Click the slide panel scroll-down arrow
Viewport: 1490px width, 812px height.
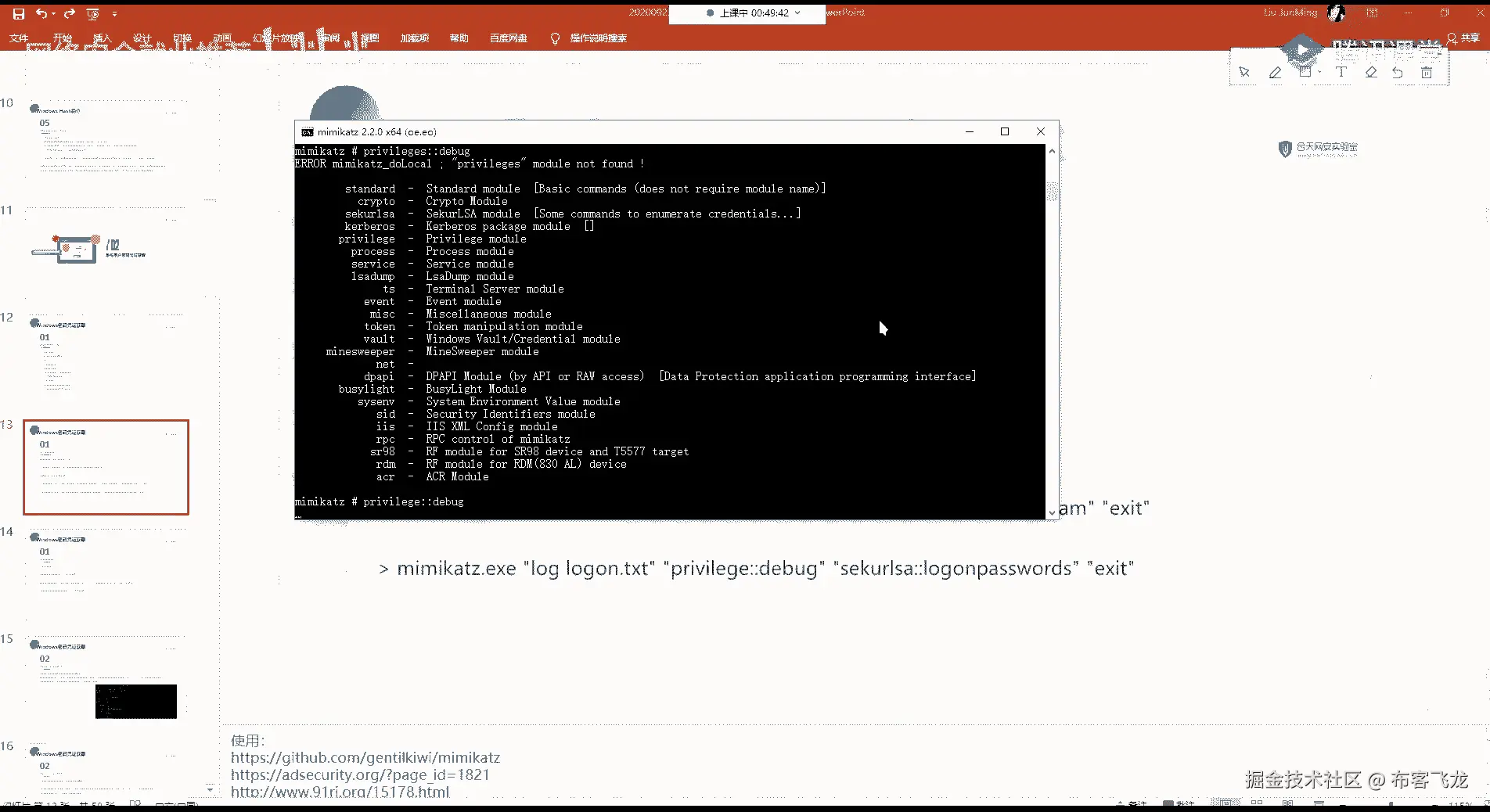210,790
